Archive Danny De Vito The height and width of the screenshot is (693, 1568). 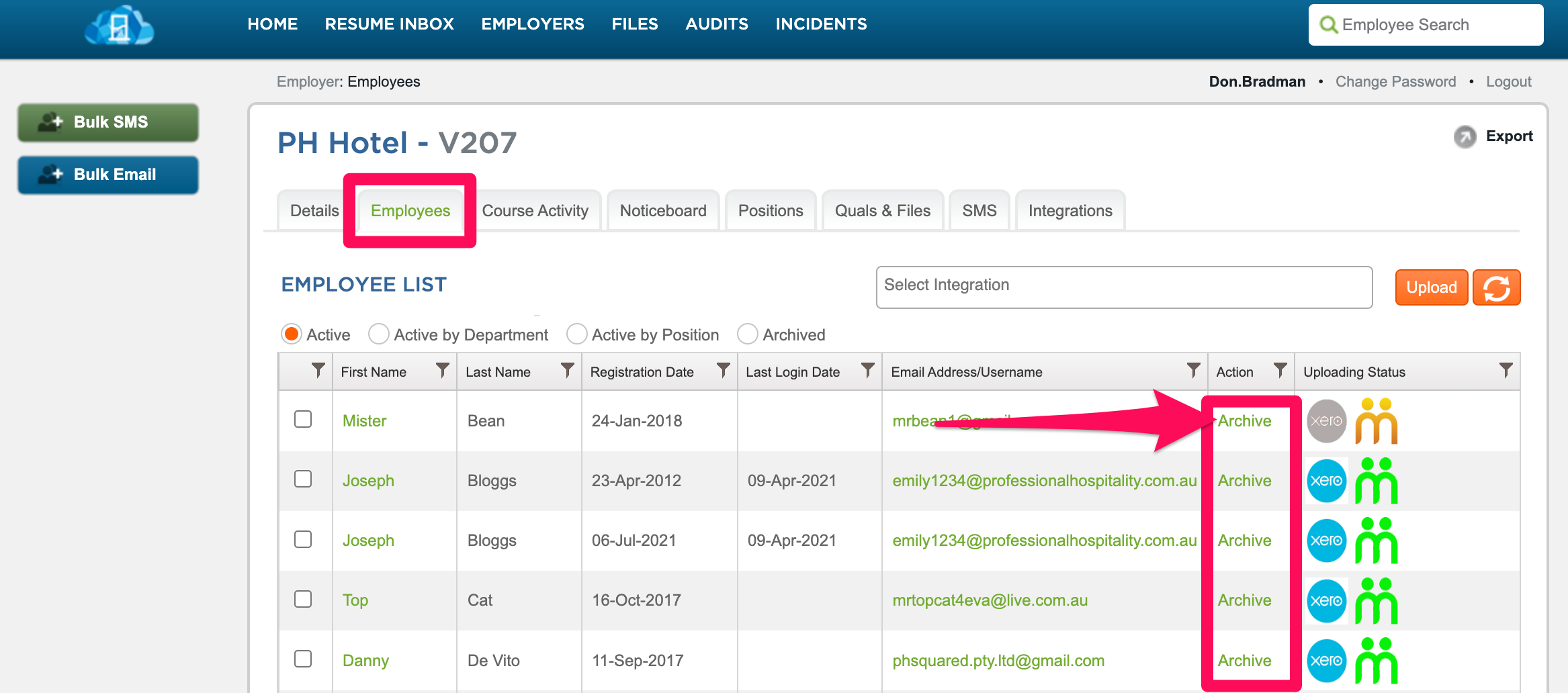click(x=1244, y=660)
